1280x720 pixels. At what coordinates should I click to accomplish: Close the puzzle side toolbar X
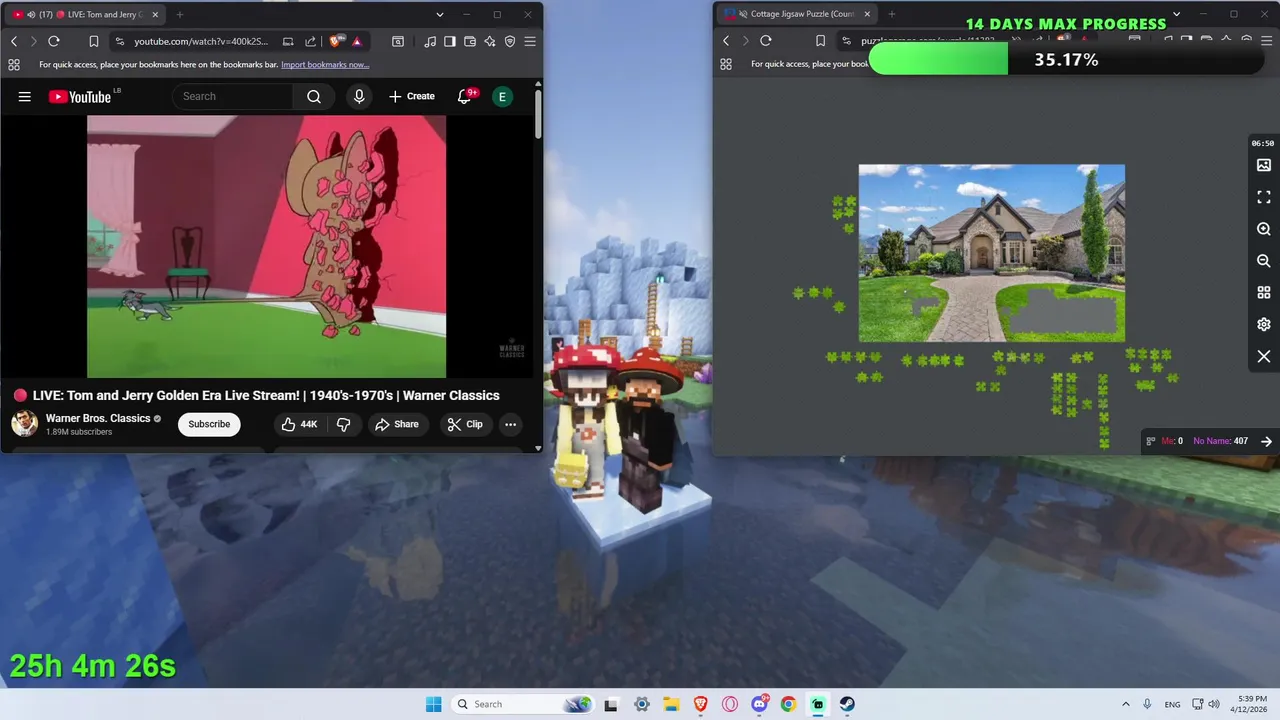pos(1264,357)
